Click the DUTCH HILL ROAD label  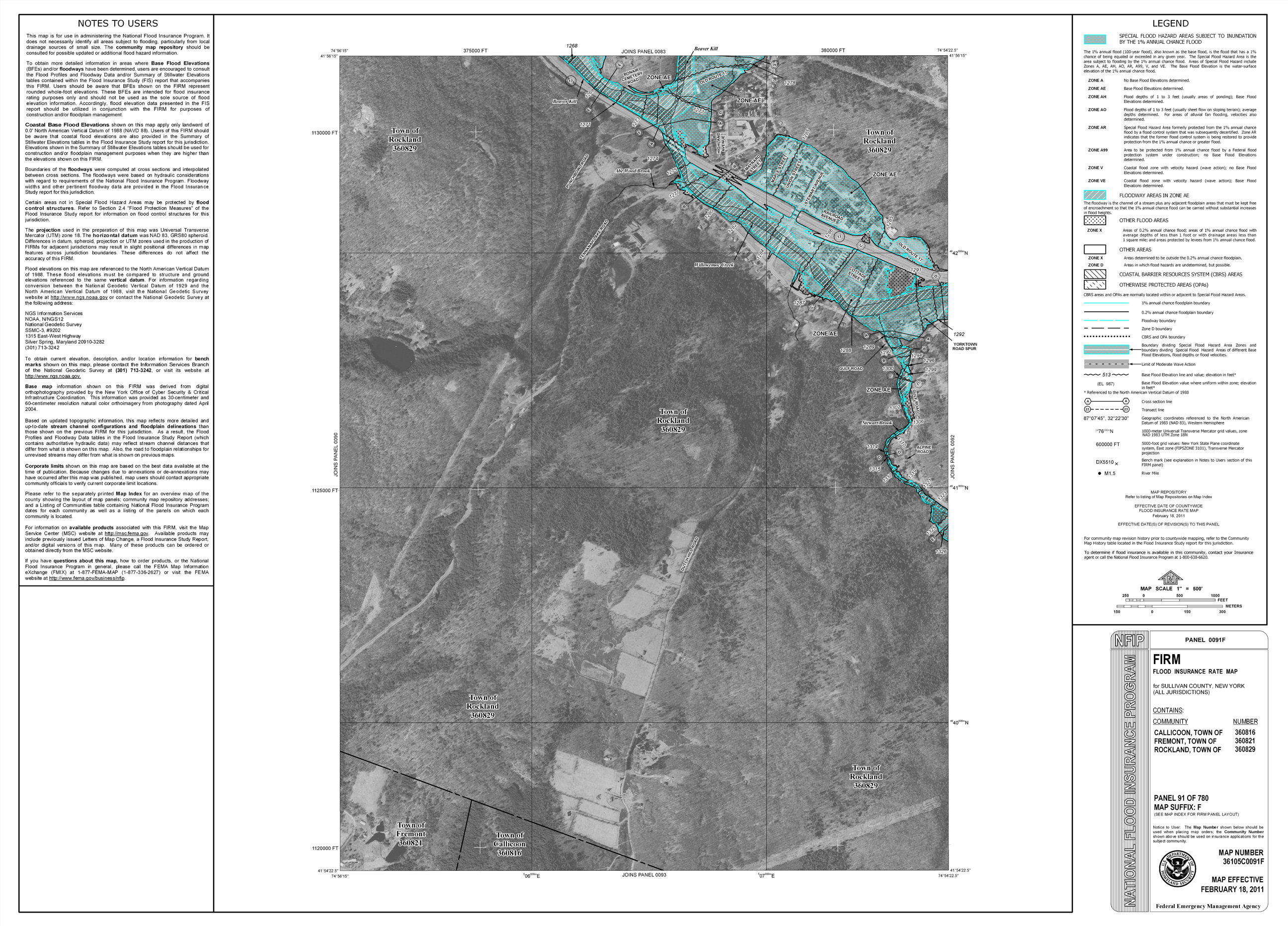(689, 554)
